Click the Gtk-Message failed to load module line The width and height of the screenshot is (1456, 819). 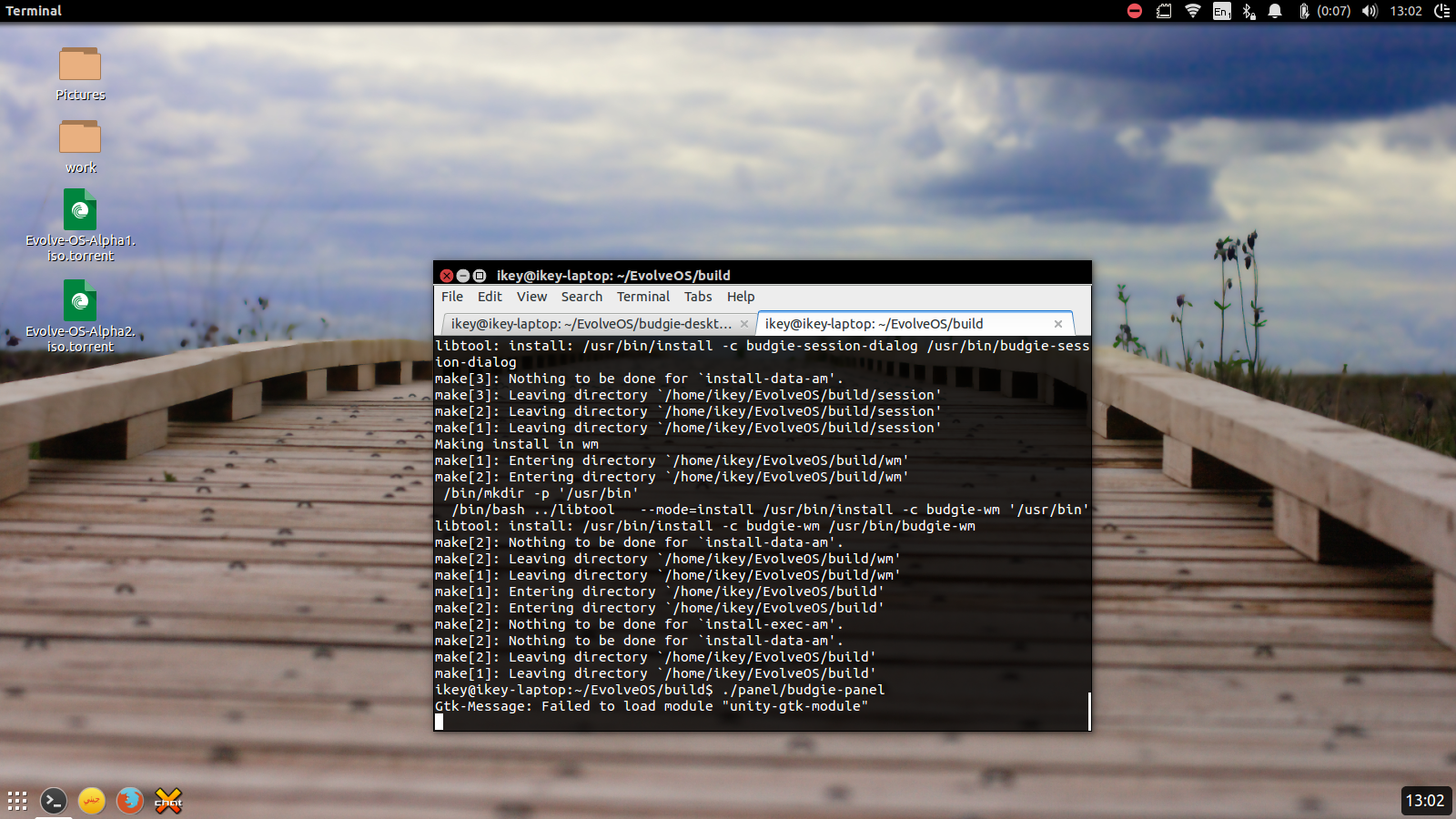[x=652, y=706]
